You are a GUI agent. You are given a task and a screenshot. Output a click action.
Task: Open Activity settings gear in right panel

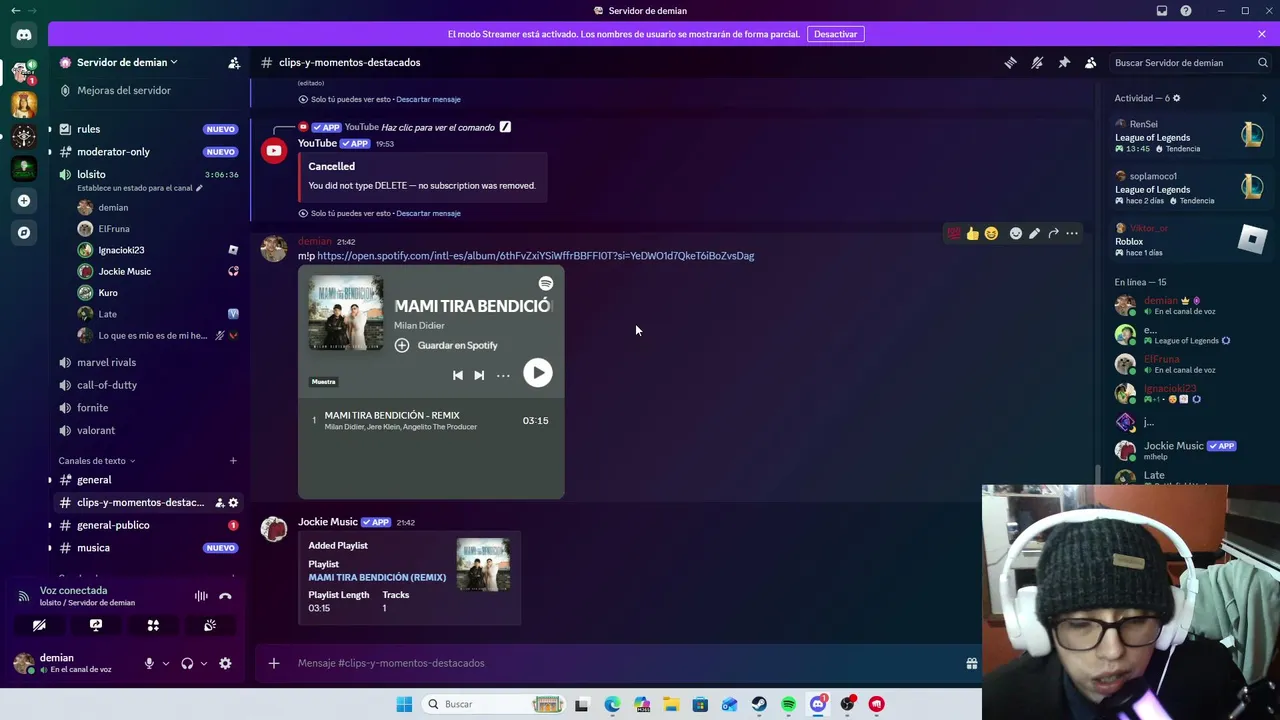(x=1176, y=98)
